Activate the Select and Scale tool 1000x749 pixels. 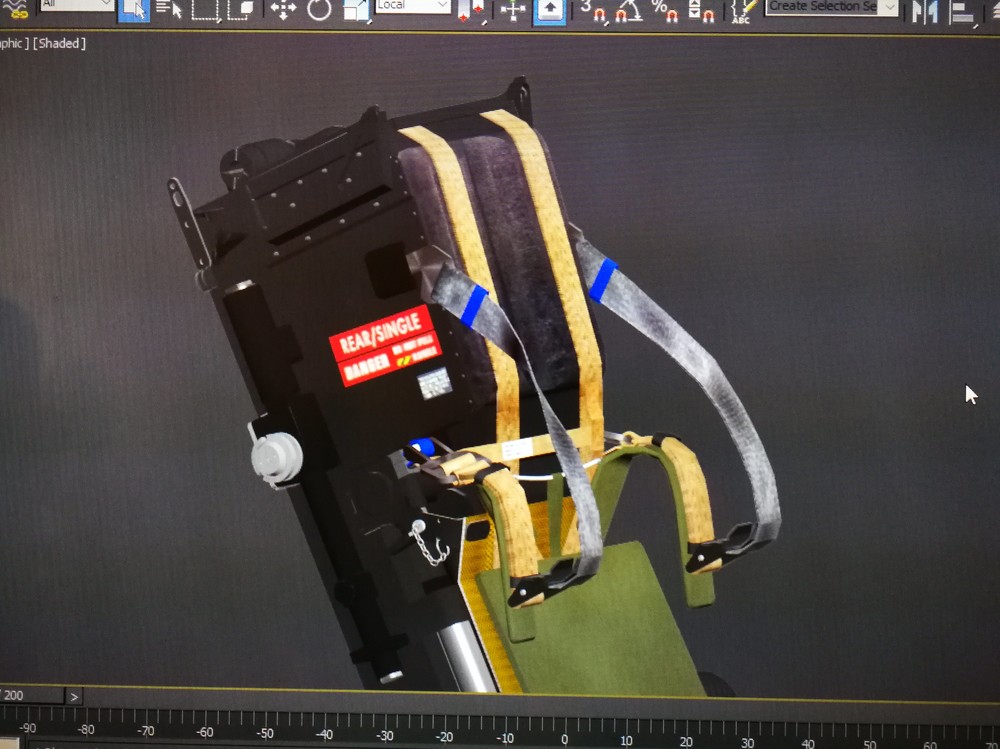pos(356,10)
